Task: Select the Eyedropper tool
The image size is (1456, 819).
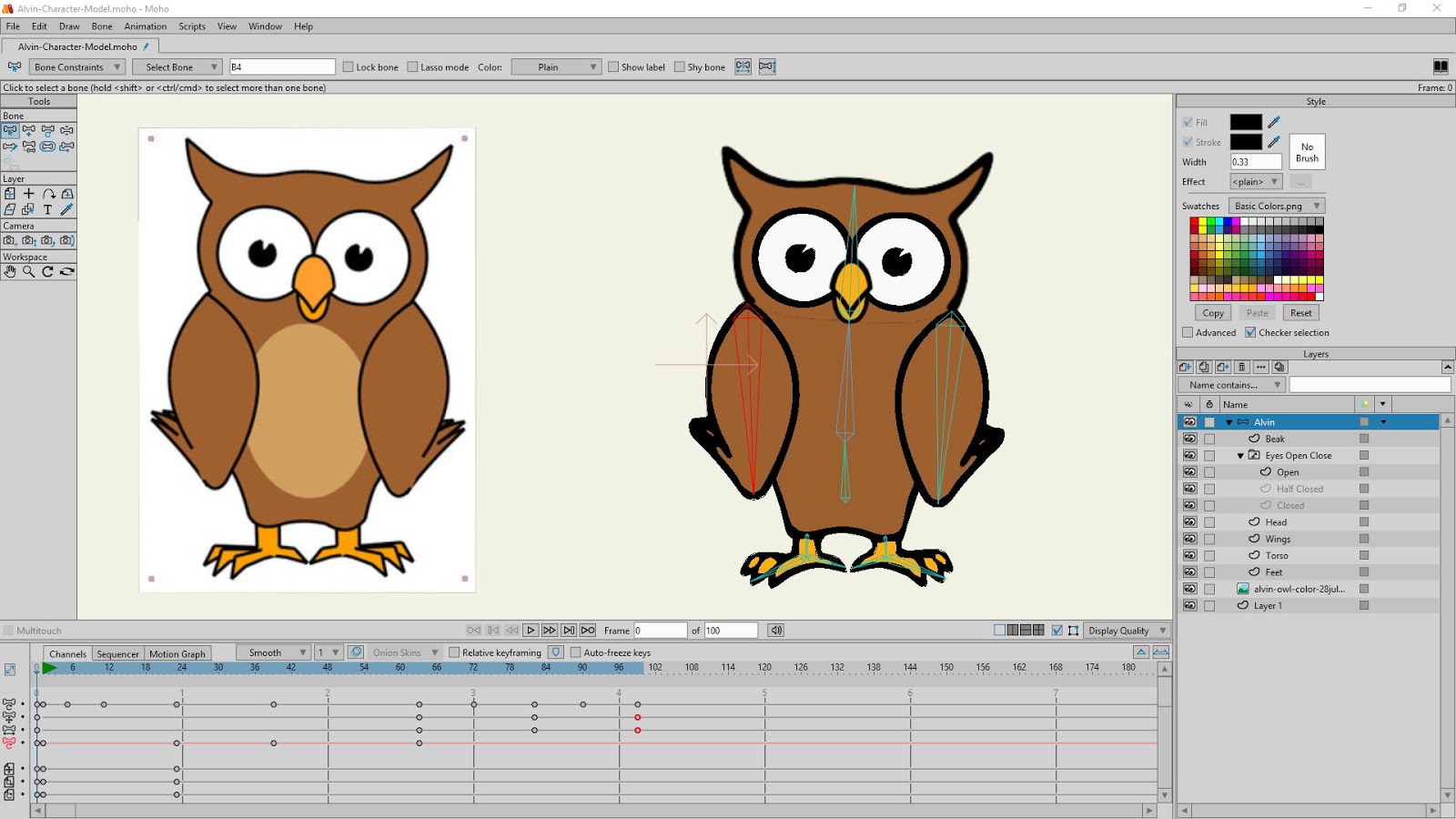Action: coord(65,209)
